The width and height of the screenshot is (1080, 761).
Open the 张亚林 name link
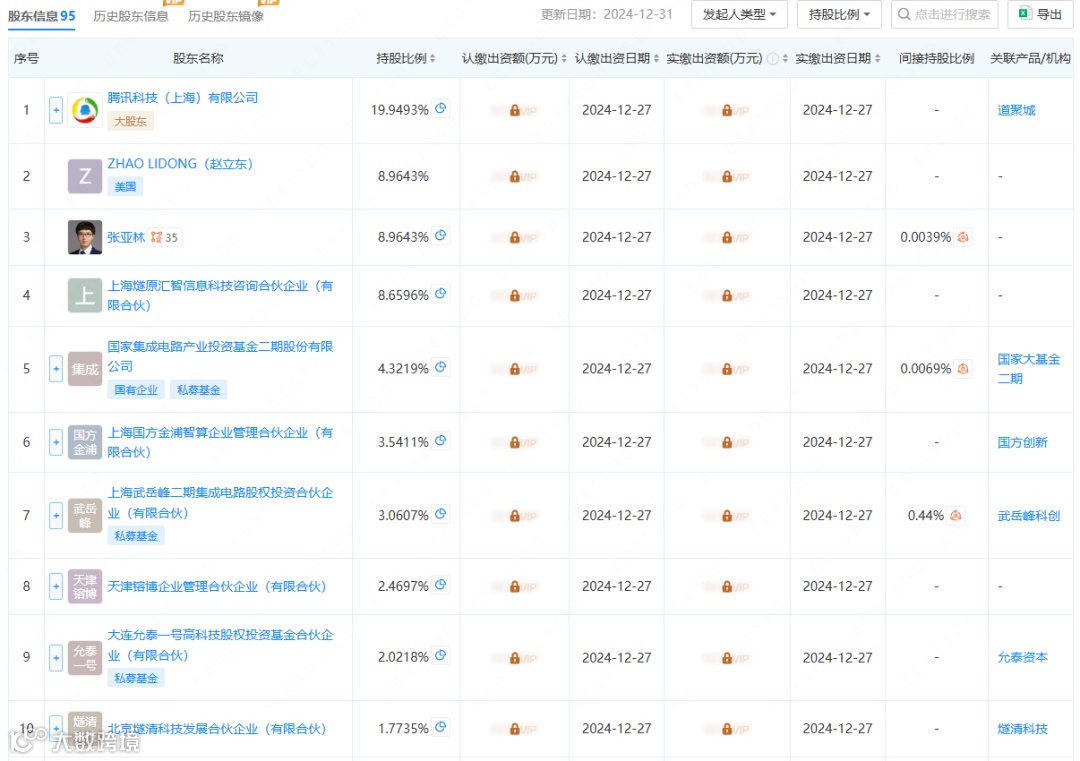pos(126,238)
